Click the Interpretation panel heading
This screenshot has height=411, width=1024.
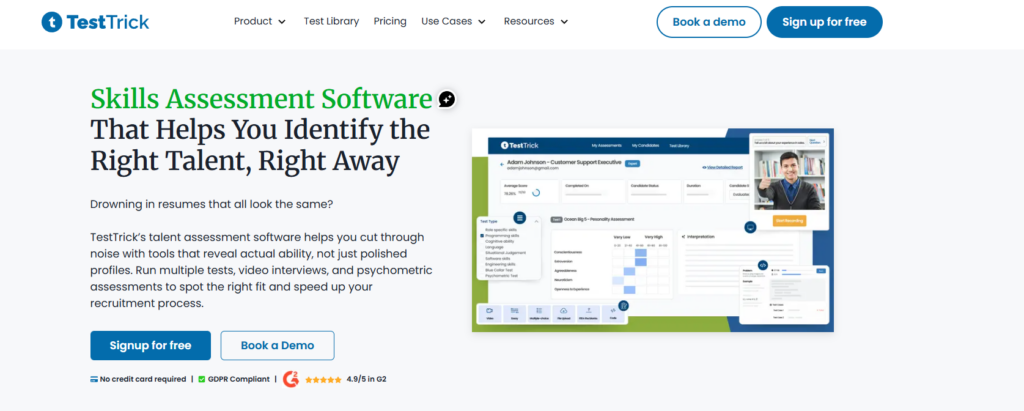tap(699, 237)
